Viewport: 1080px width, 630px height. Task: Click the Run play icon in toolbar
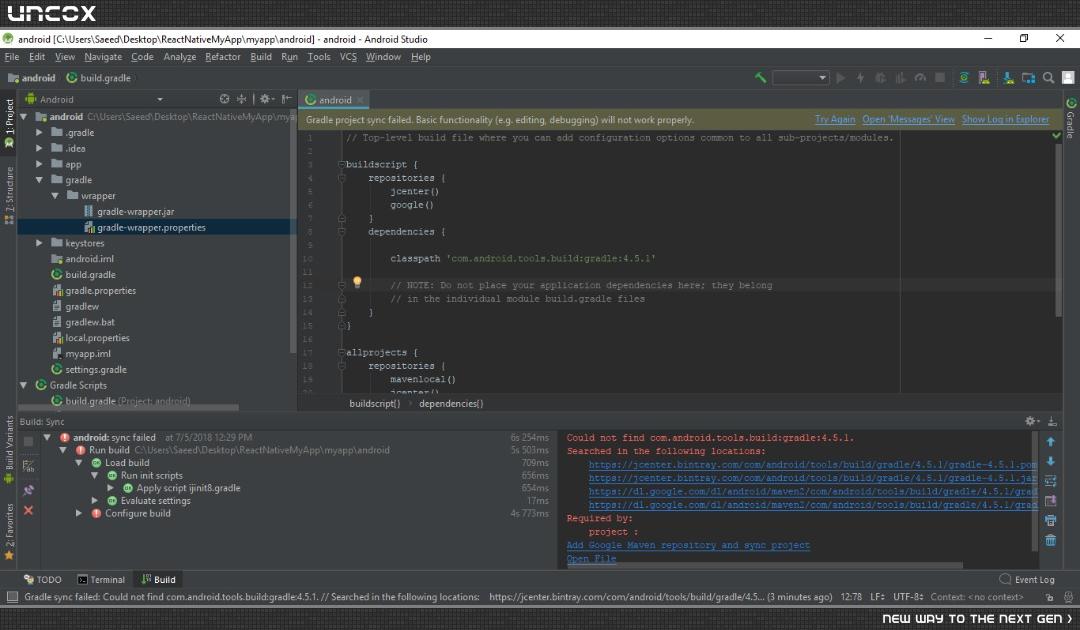(x=840, y=78)
